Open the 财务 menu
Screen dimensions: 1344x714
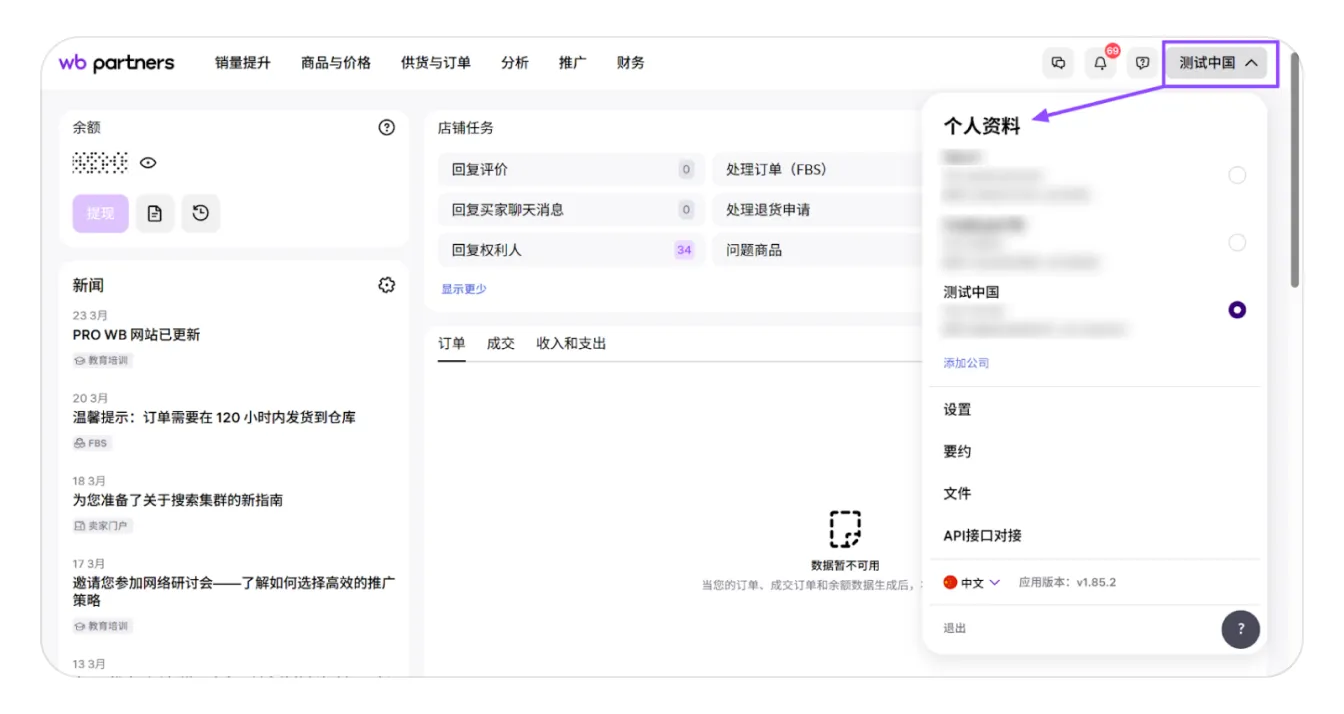pyautogui.click(x=631, y=63)
